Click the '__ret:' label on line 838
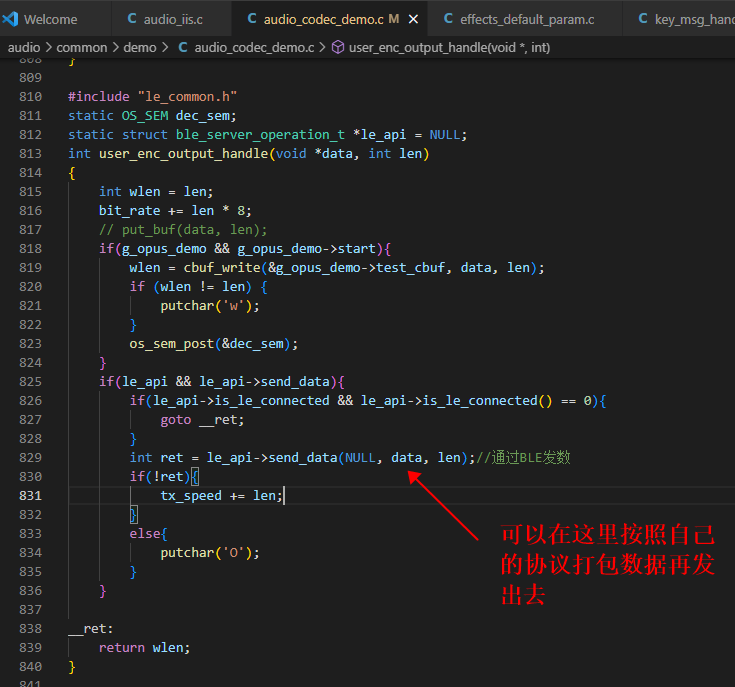The height and width of the screenshot is (687, 735). pos(90,629)
